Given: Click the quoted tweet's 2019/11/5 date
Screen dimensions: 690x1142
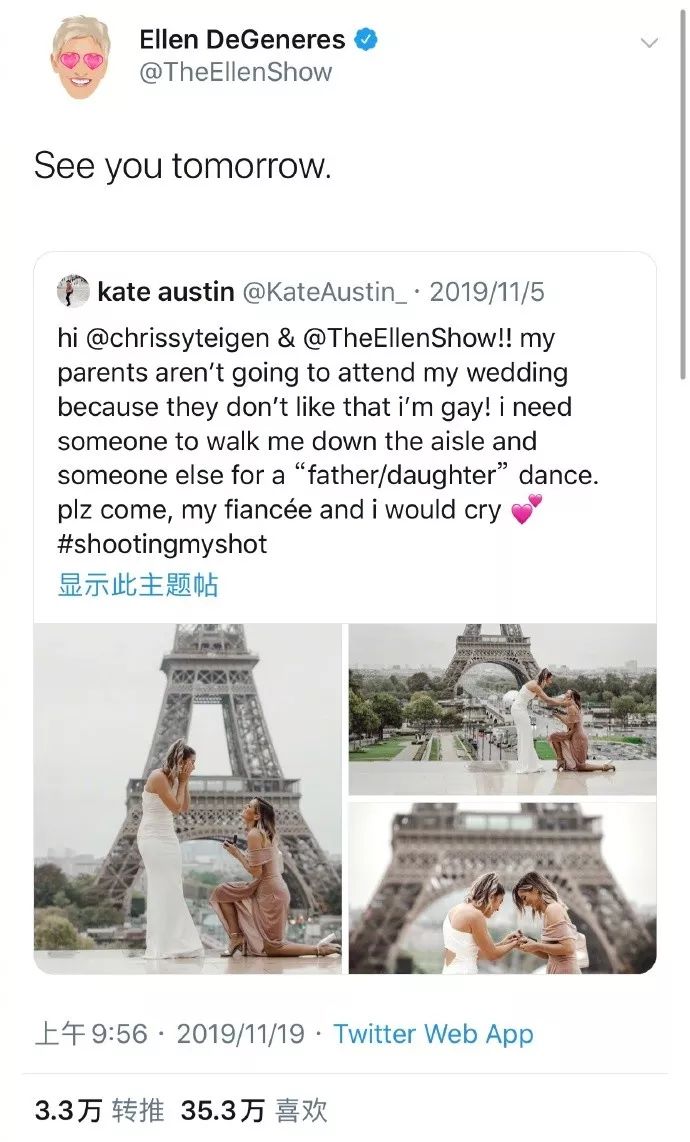Looking at the screenshot, I should (x=487, y=292).
